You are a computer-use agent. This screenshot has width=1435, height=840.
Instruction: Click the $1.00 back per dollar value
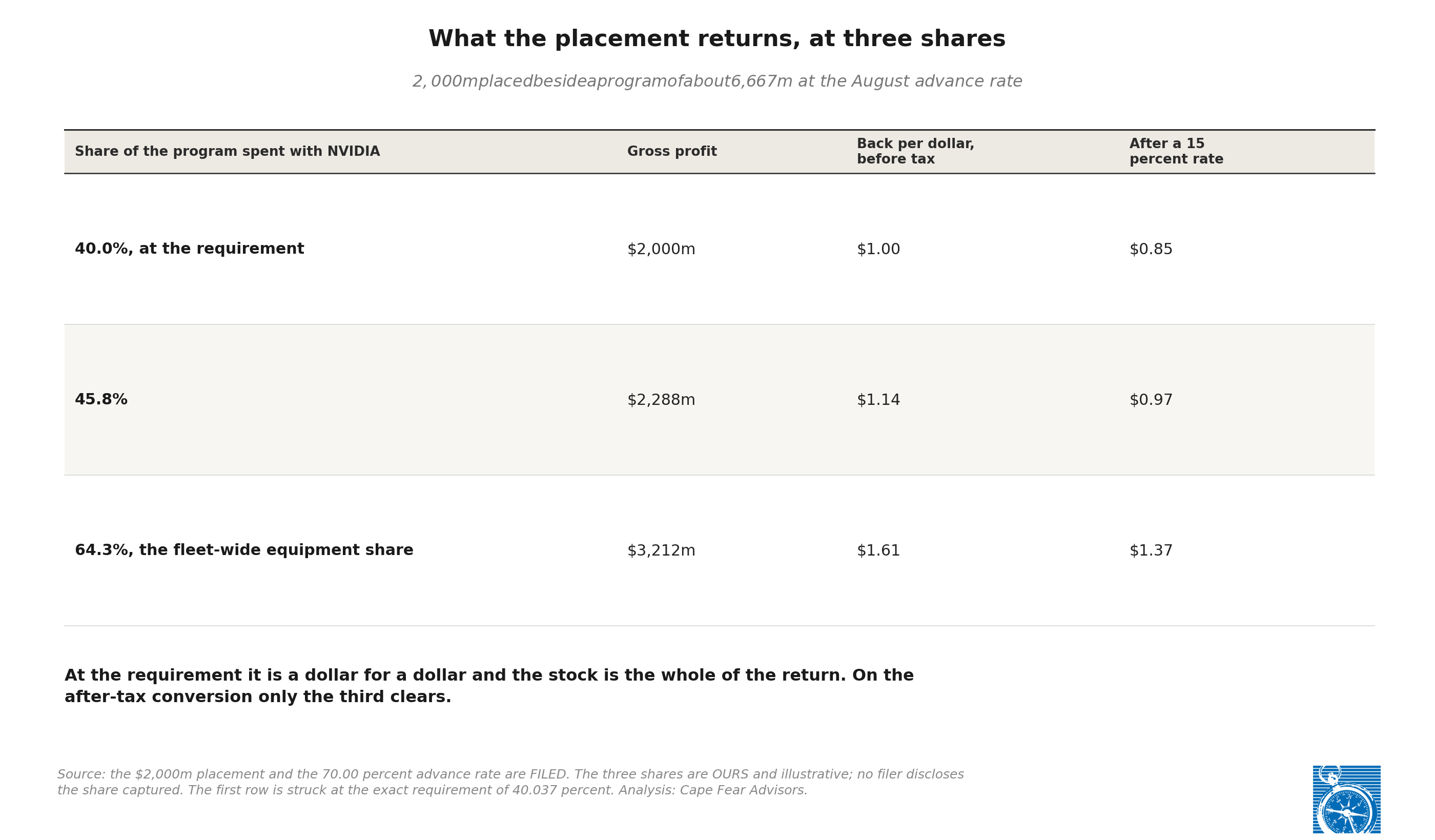878,249
